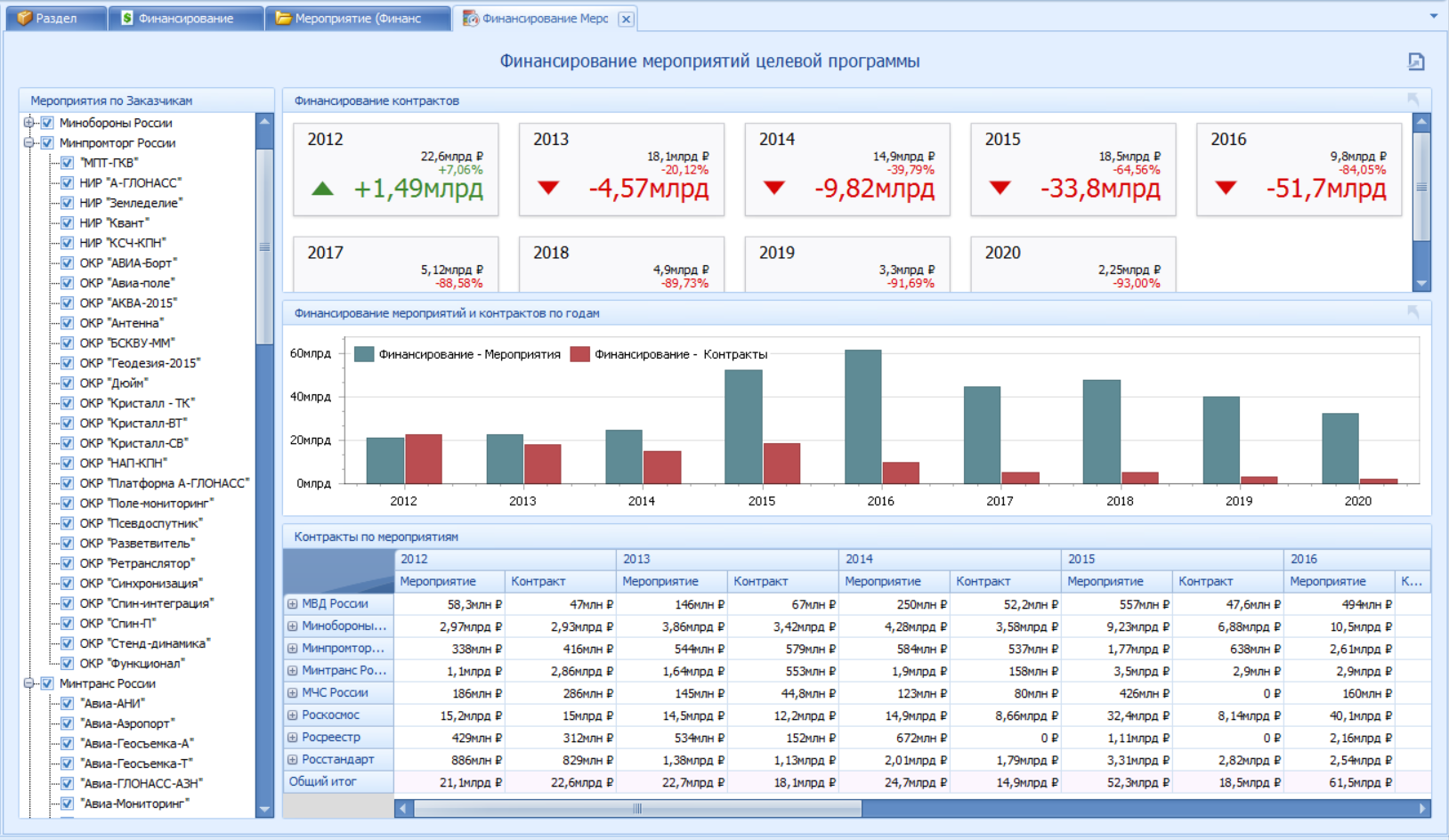Viewport: 1449px width, 840px height.
Task: Expand the МВД России table row
Action: point(293,604)
